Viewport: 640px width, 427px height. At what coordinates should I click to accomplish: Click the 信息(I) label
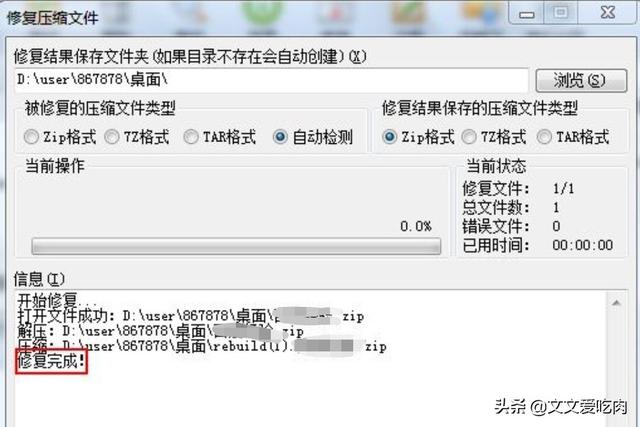tap(39, 279)
